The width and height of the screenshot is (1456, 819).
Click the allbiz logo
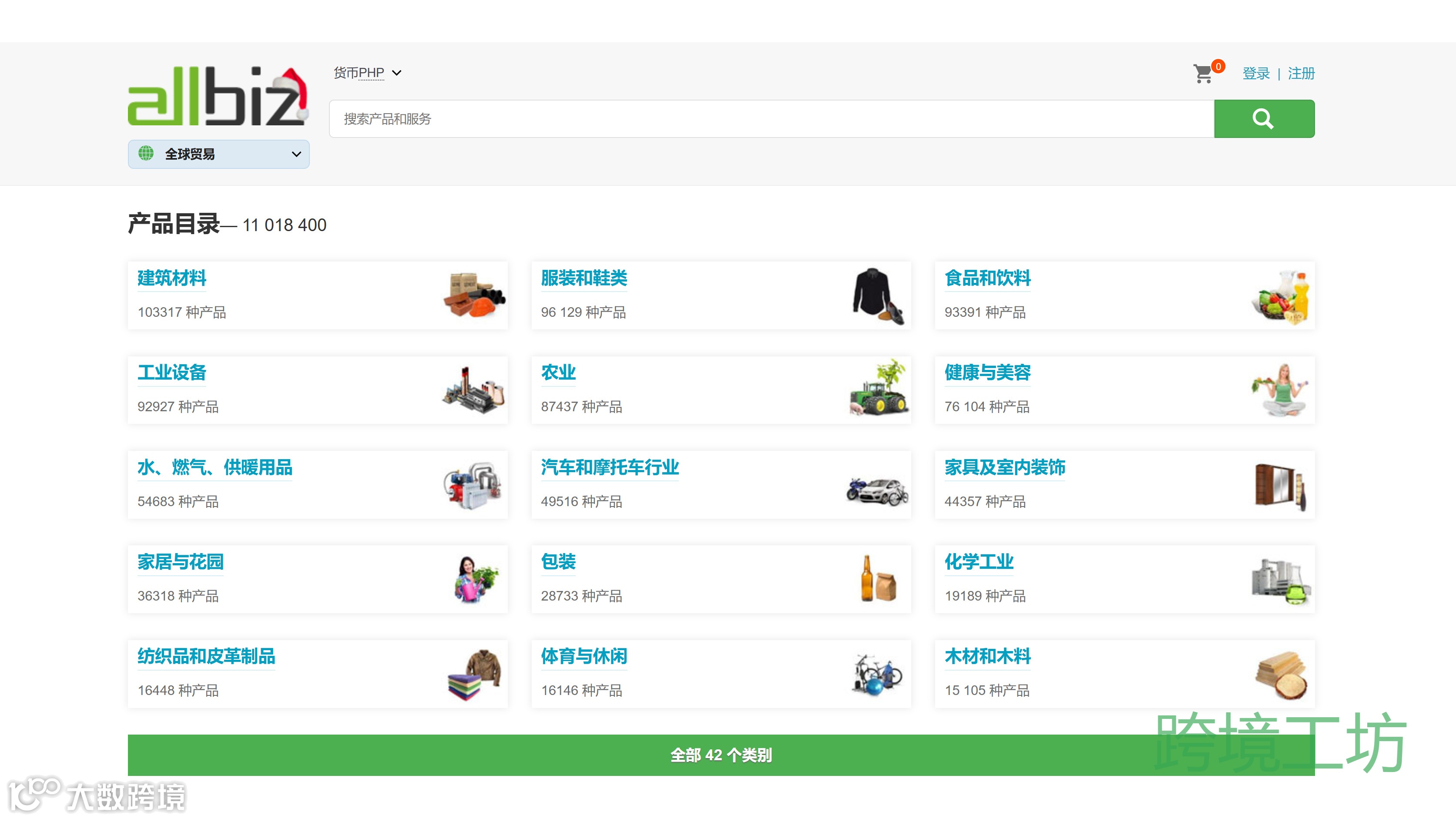click(x=217, y=96)
